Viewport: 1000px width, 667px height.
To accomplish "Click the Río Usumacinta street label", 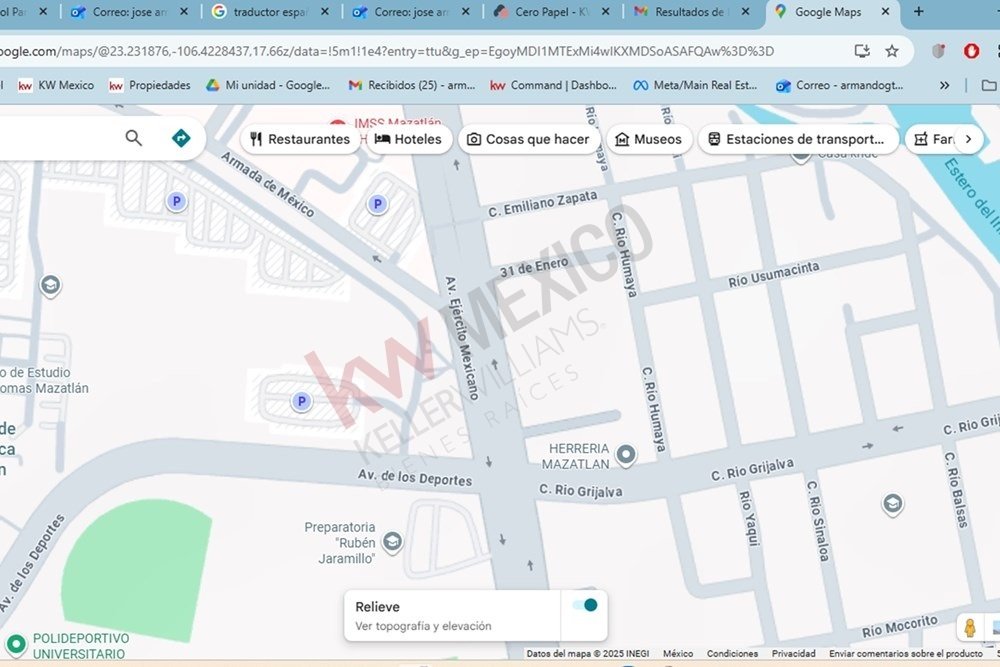I will 774,275.
